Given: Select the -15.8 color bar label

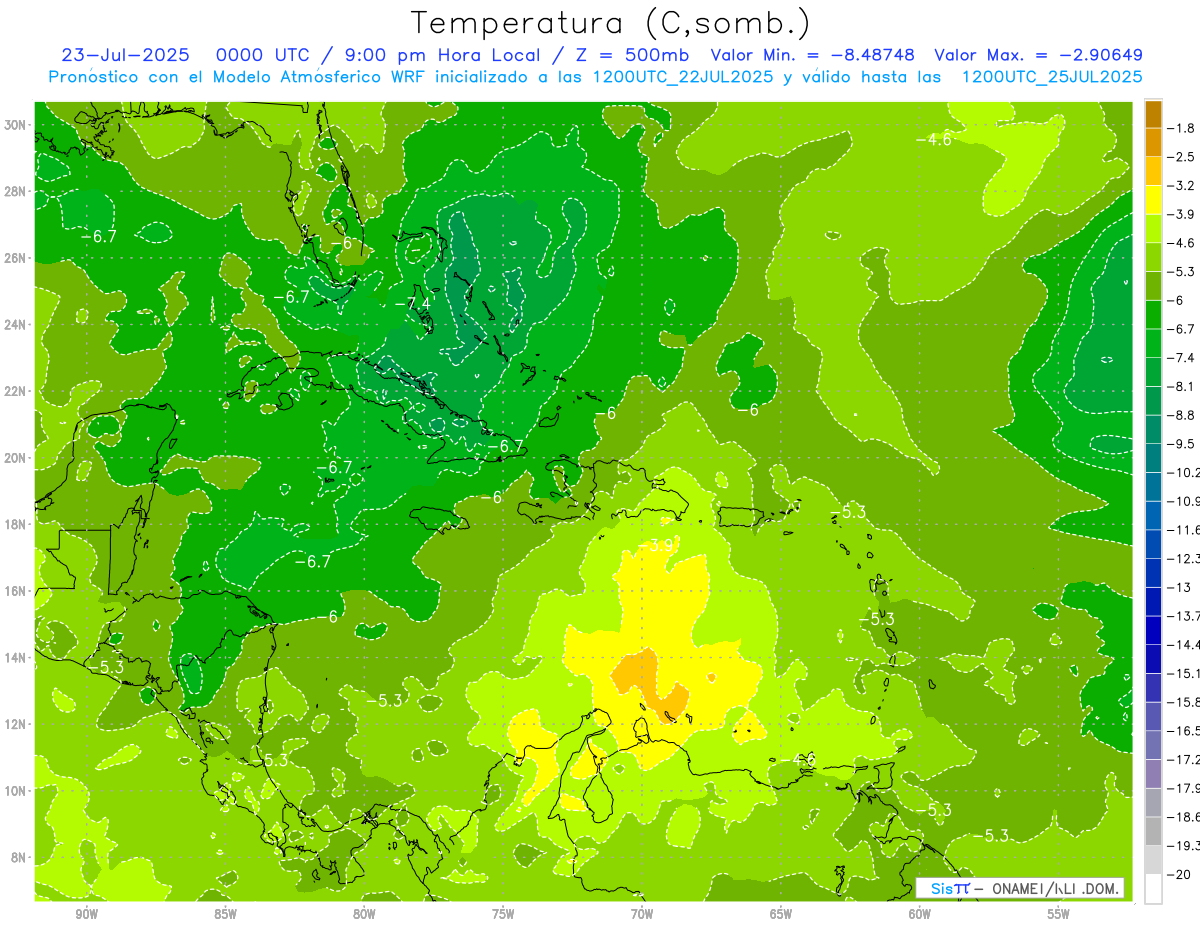Looking at the screenshot, I should (1184, 702).
